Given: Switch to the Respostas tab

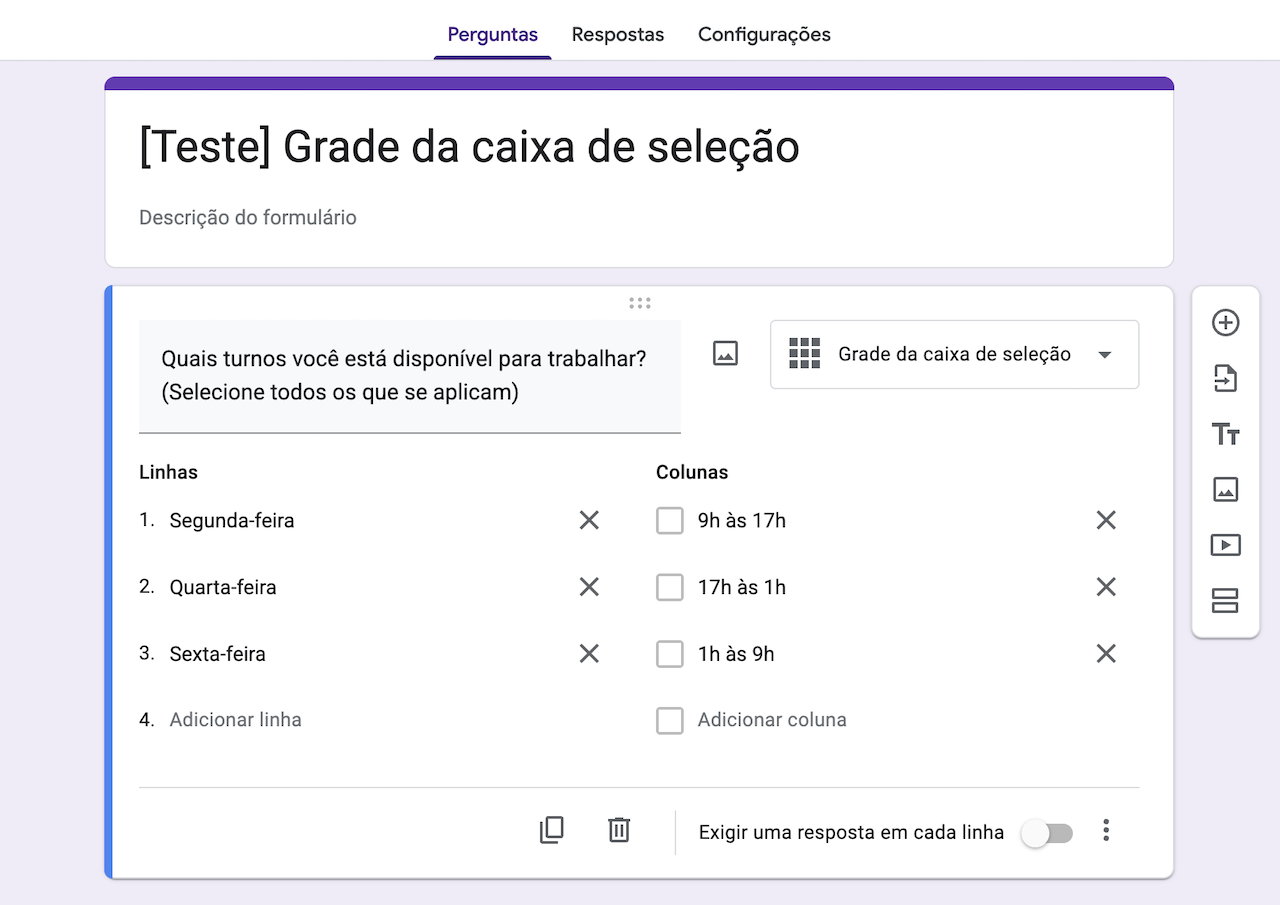Looking at the screenshot, I should coord(617,34).
